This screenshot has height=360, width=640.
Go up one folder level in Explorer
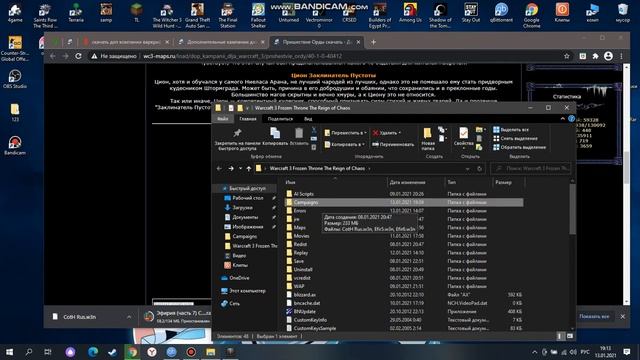[249, 168]
